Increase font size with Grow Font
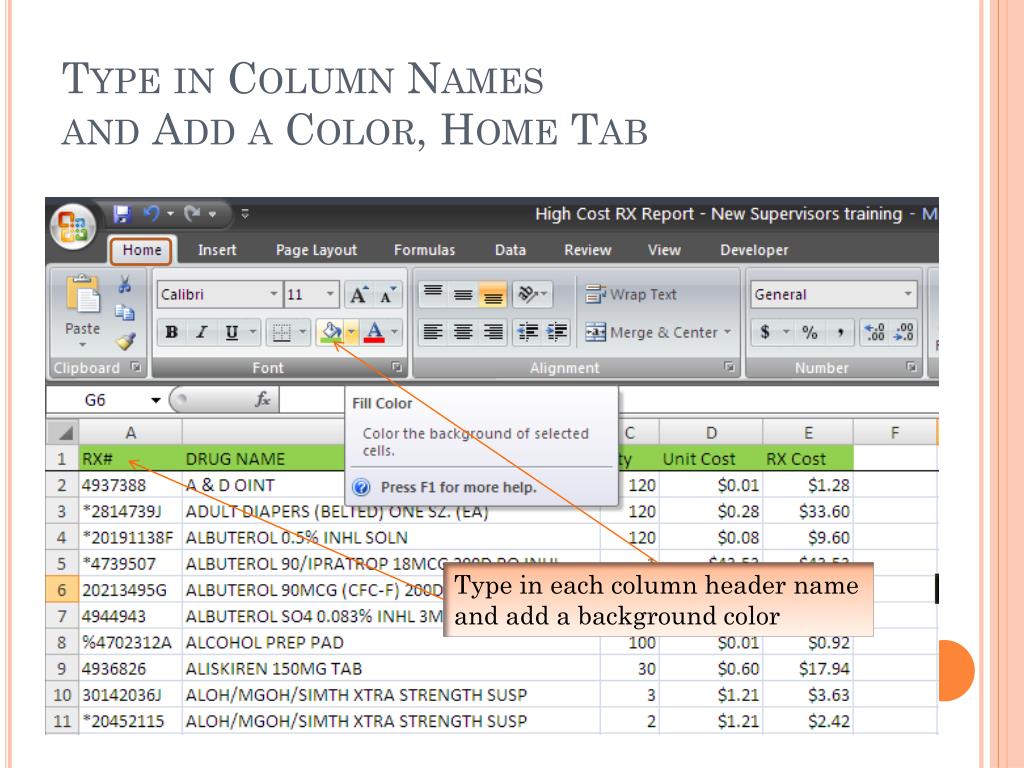The width and height of the screenshot is (1024, 768). pyautogui.click(x=359, y=295)
